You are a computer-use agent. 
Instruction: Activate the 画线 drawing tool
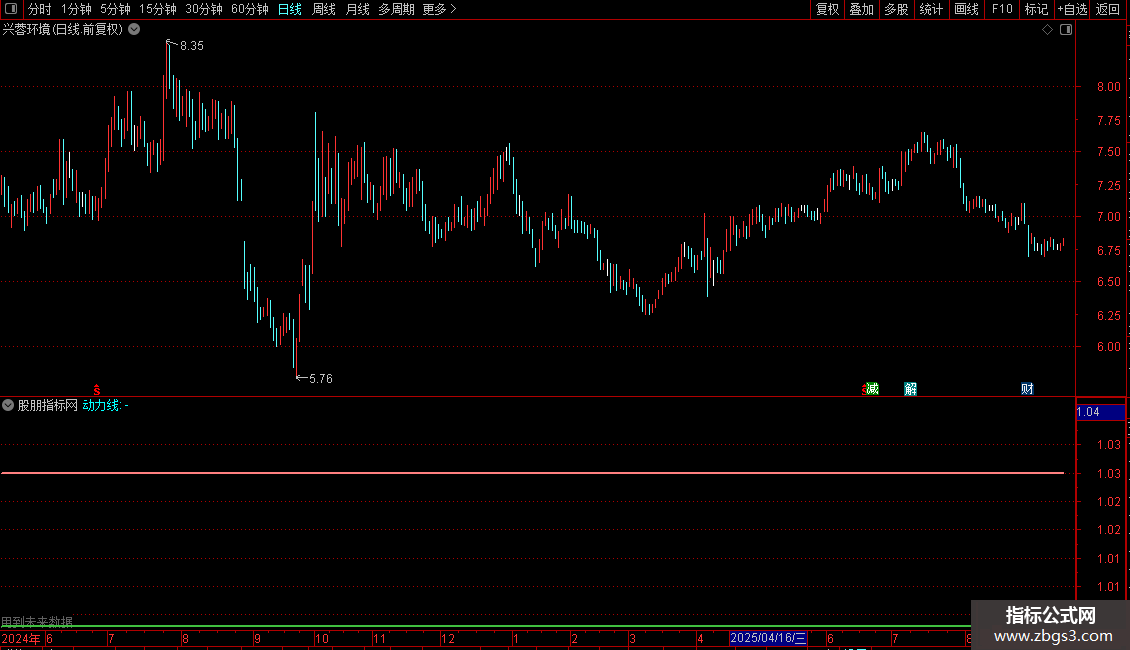pyautogui.click(x=966, y=9)
